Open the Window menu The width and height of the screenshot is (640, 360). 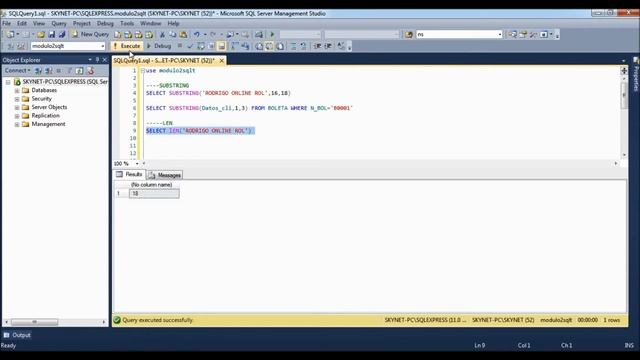tap(151, 23)
